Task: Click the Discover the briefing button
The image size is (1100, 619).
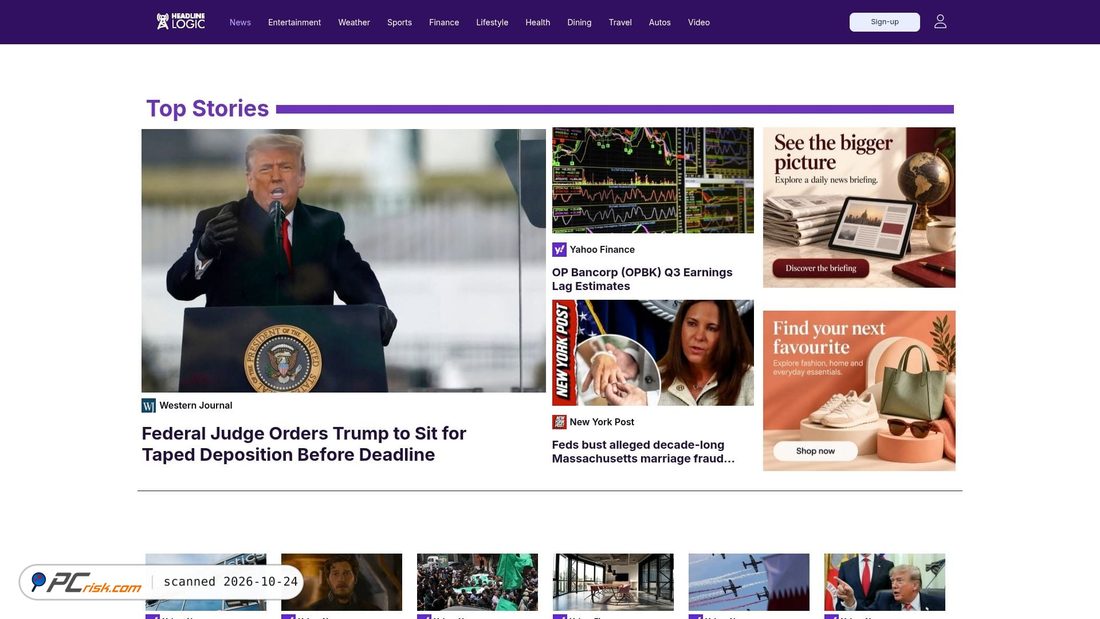Action: pos(821,268)
